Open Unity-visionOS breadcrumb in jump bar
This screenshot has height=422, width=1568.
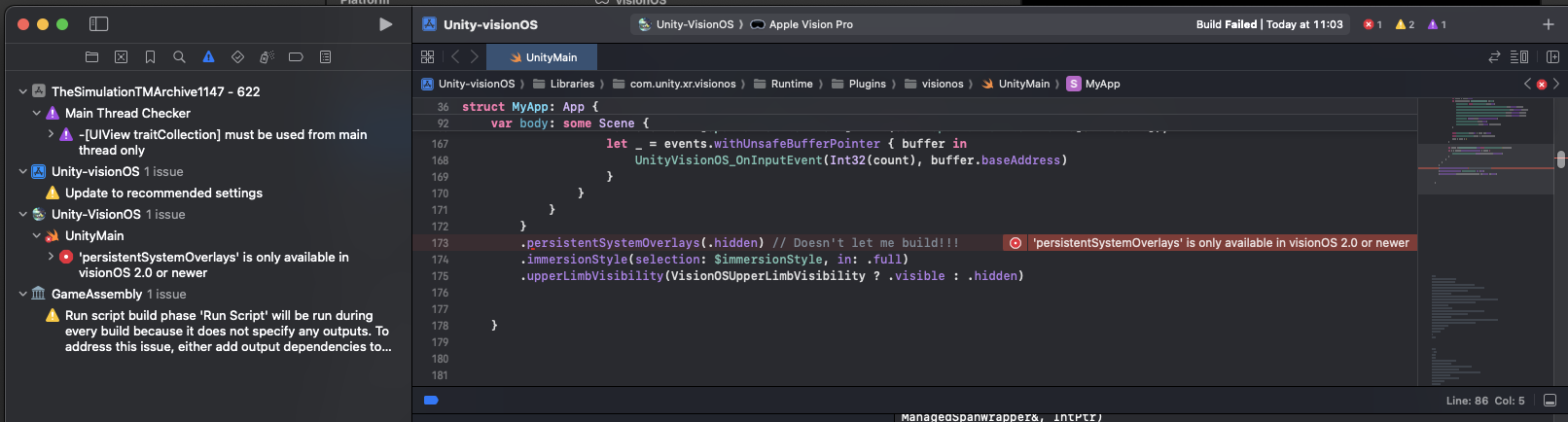[468, 84]
